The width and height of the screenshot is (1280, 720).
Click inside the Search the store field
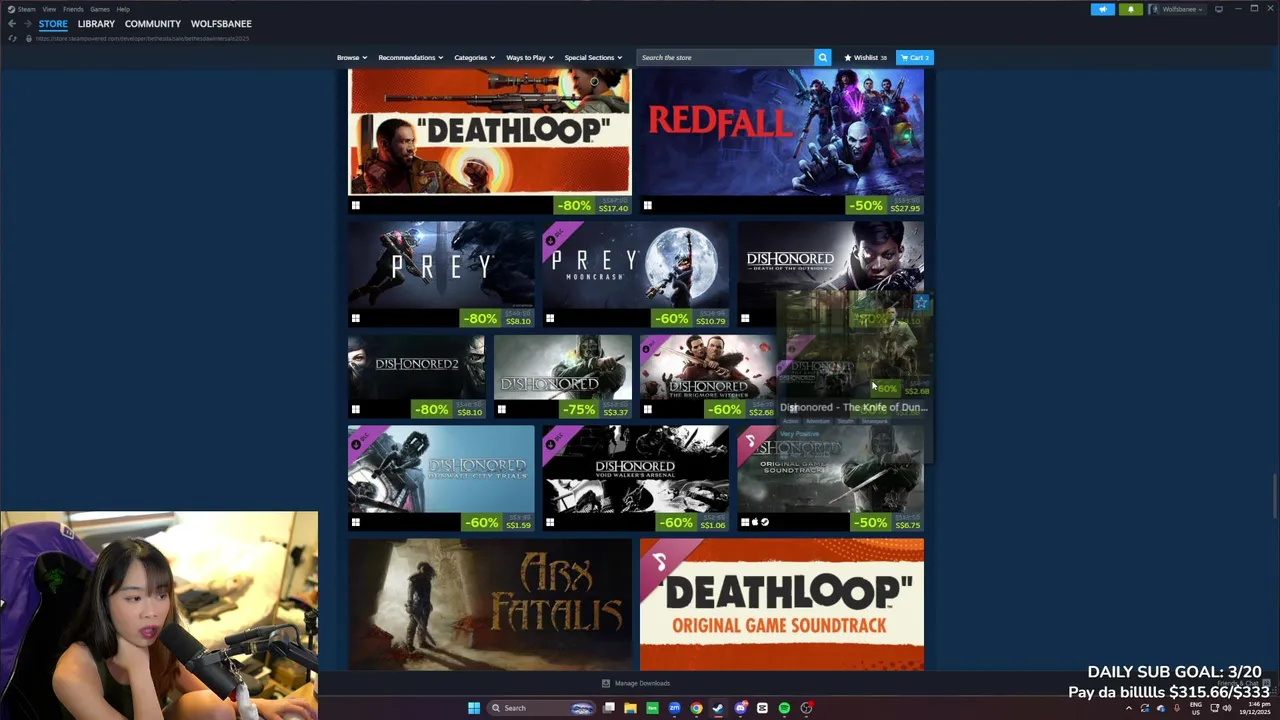726,57
